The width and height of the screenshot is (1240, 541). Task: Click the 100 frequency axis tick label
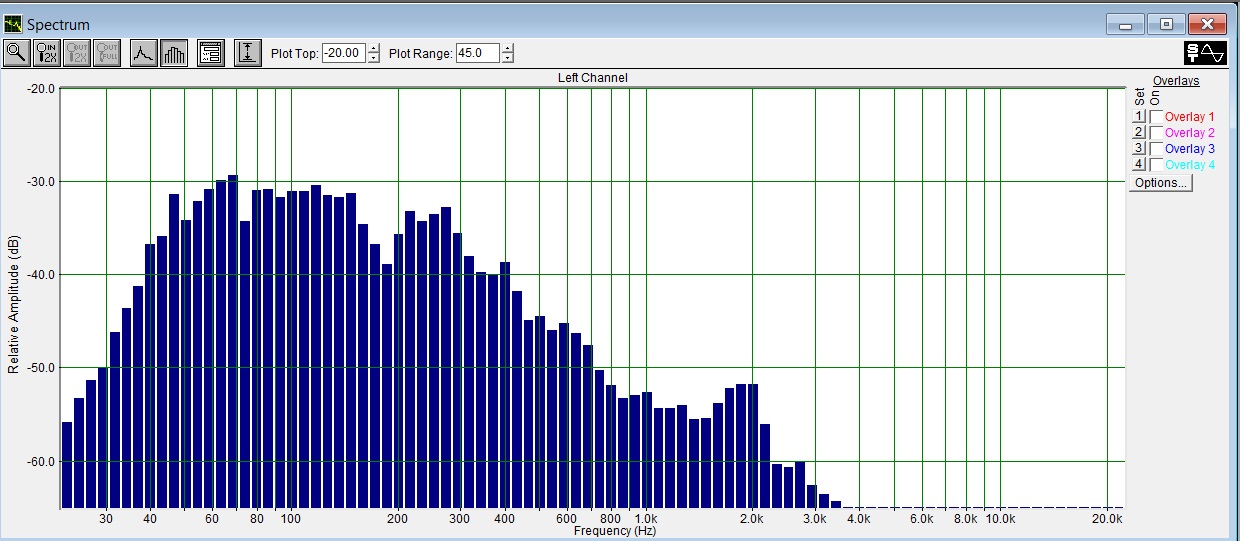click(291, 520)
